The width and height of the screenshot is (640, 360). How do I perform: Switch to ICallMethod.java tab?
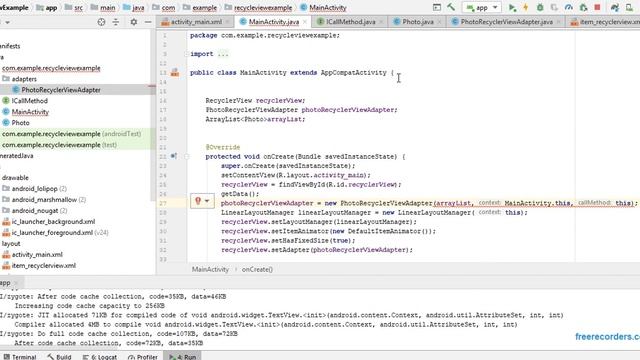351,22
